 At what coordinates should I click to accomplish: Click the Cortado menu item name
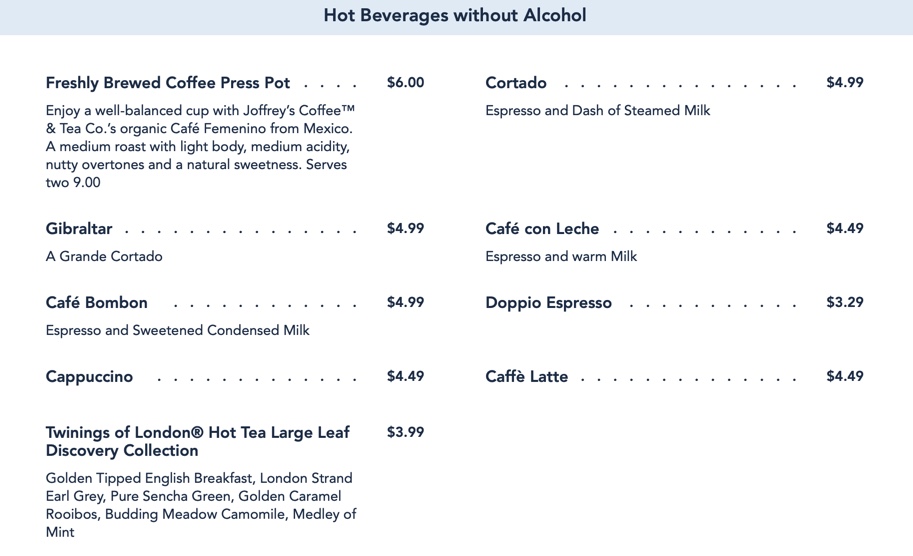tap(516, 83)
